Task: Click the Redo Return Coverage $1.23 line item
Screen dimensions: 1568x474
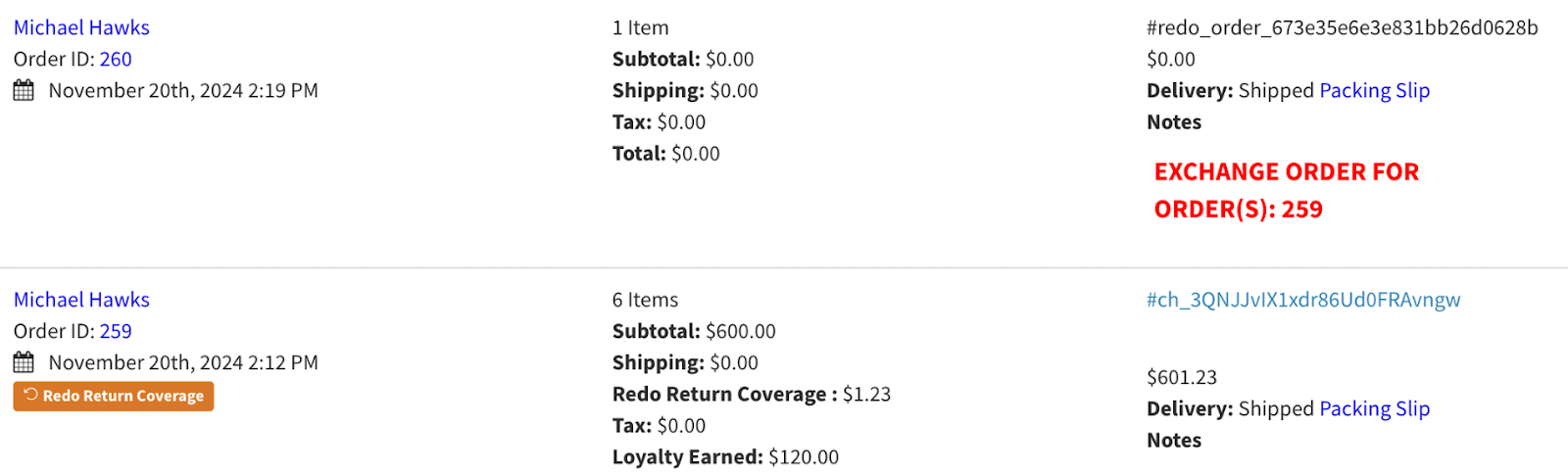Action: click(751, 395)
